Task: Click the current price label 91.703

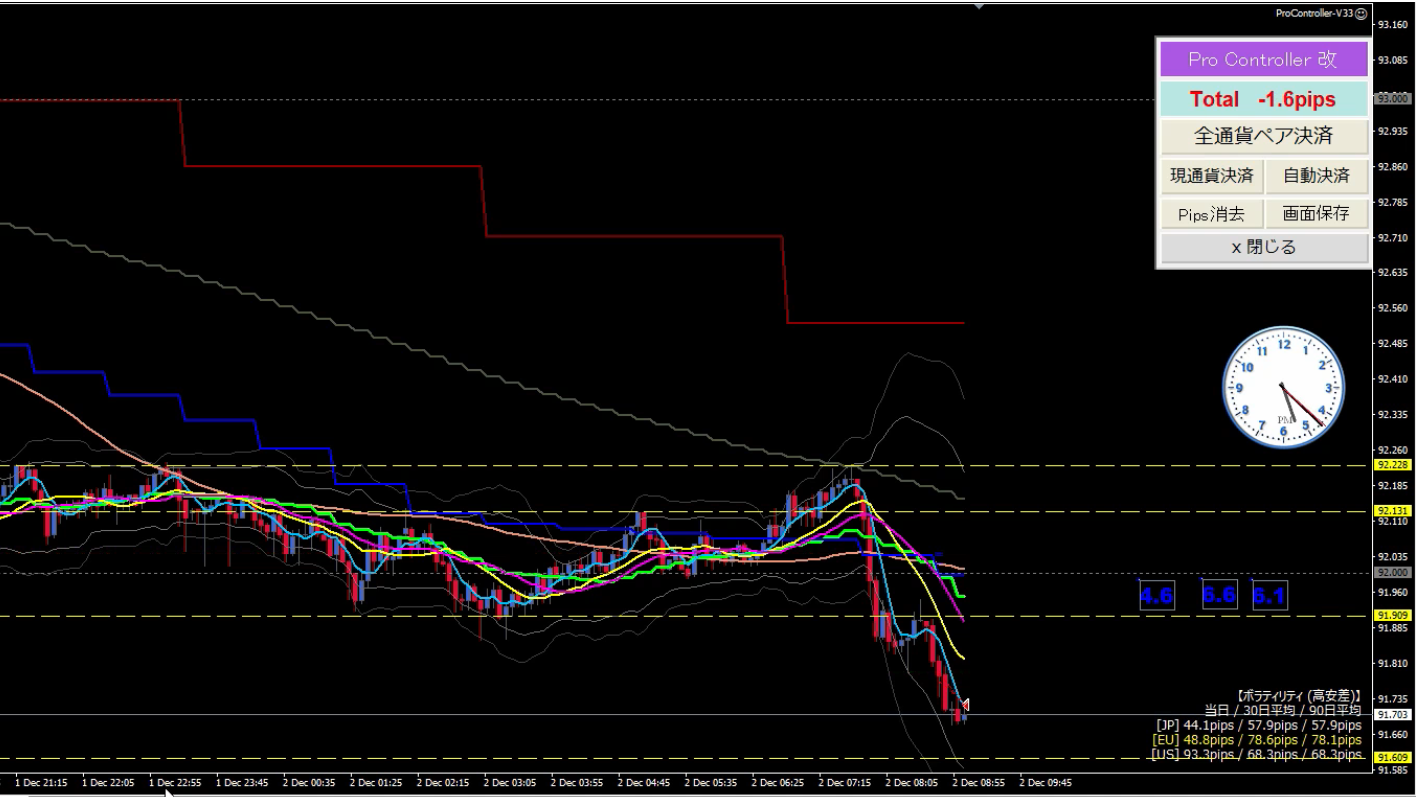Action: (1391, 714)
